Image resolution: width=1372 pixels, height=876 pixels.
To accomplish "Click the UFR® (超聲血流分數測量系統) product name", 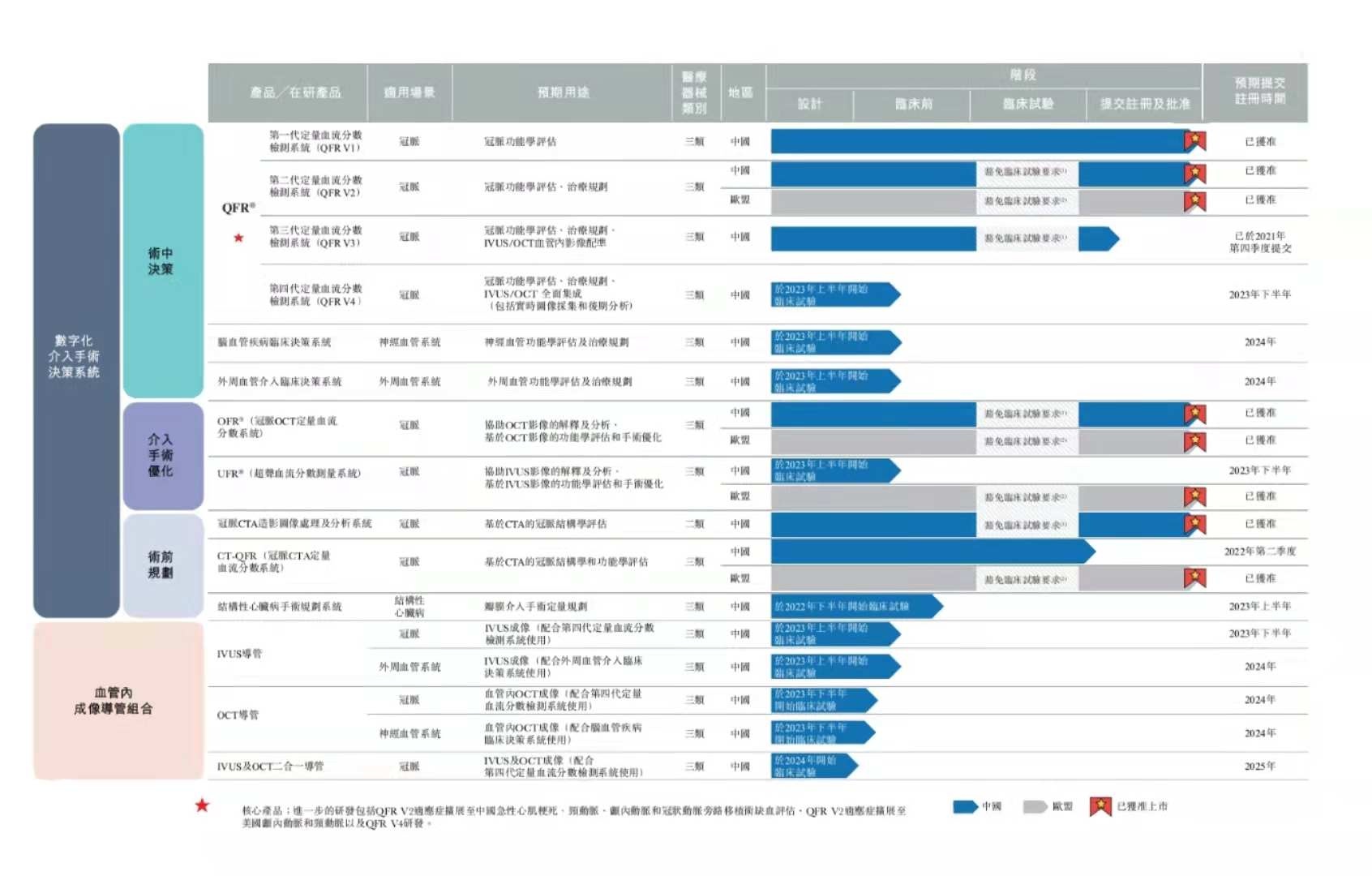I will tap(289, 473).
